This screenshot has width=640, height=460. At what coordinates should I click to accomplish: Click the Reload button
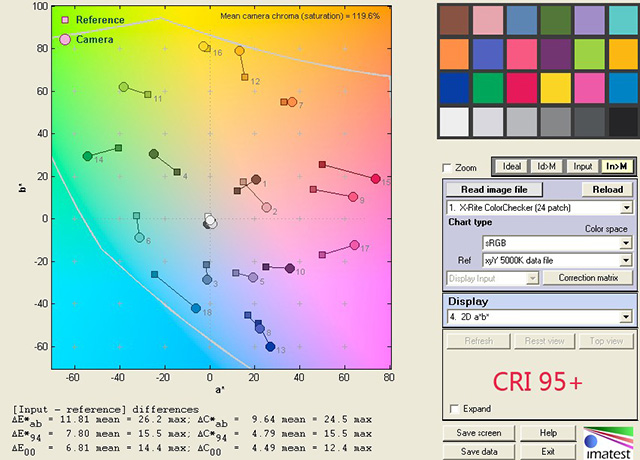(x=607, y=189)
